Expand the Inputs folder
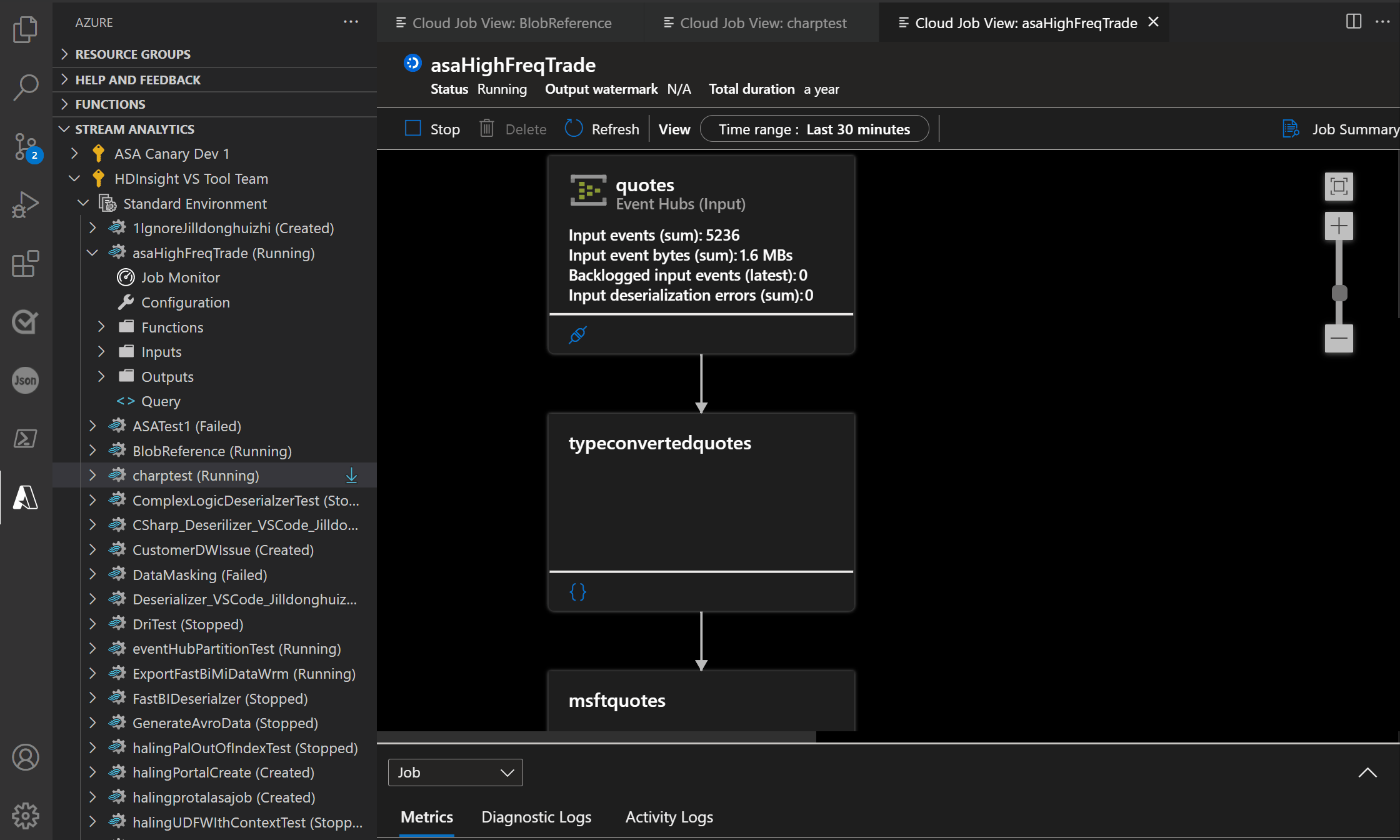Image resolution: width=1400 pixels, height=840 pixels. click(x=101, y=351)
